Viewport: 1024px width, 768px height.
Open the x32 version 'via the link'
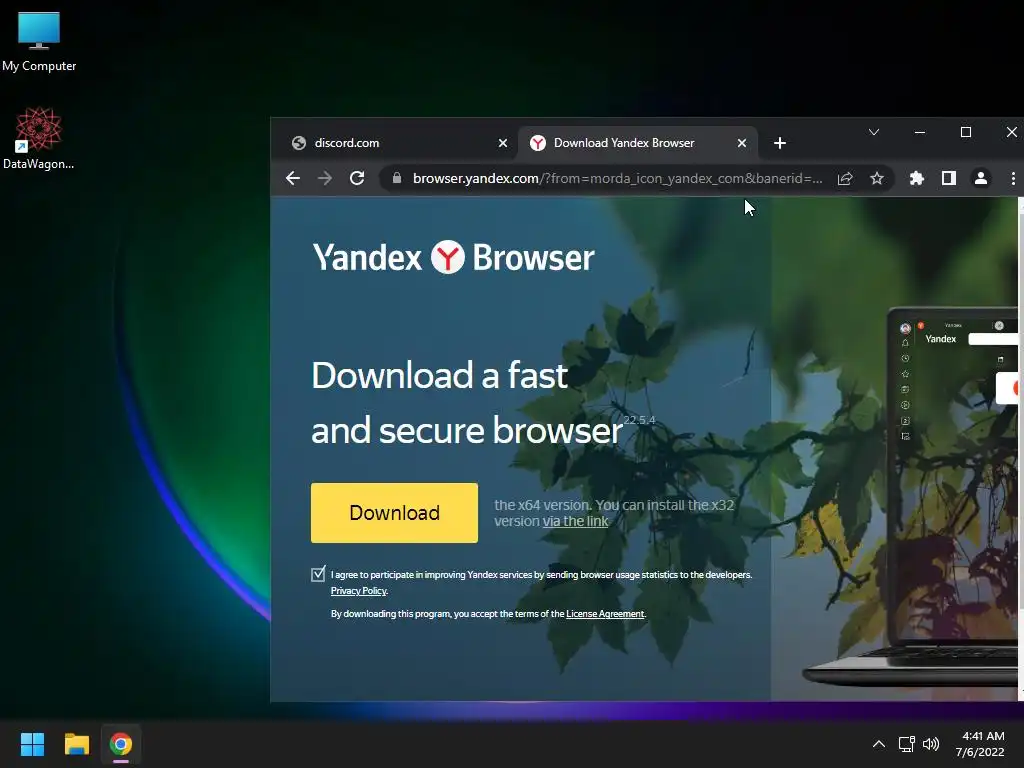575,521
